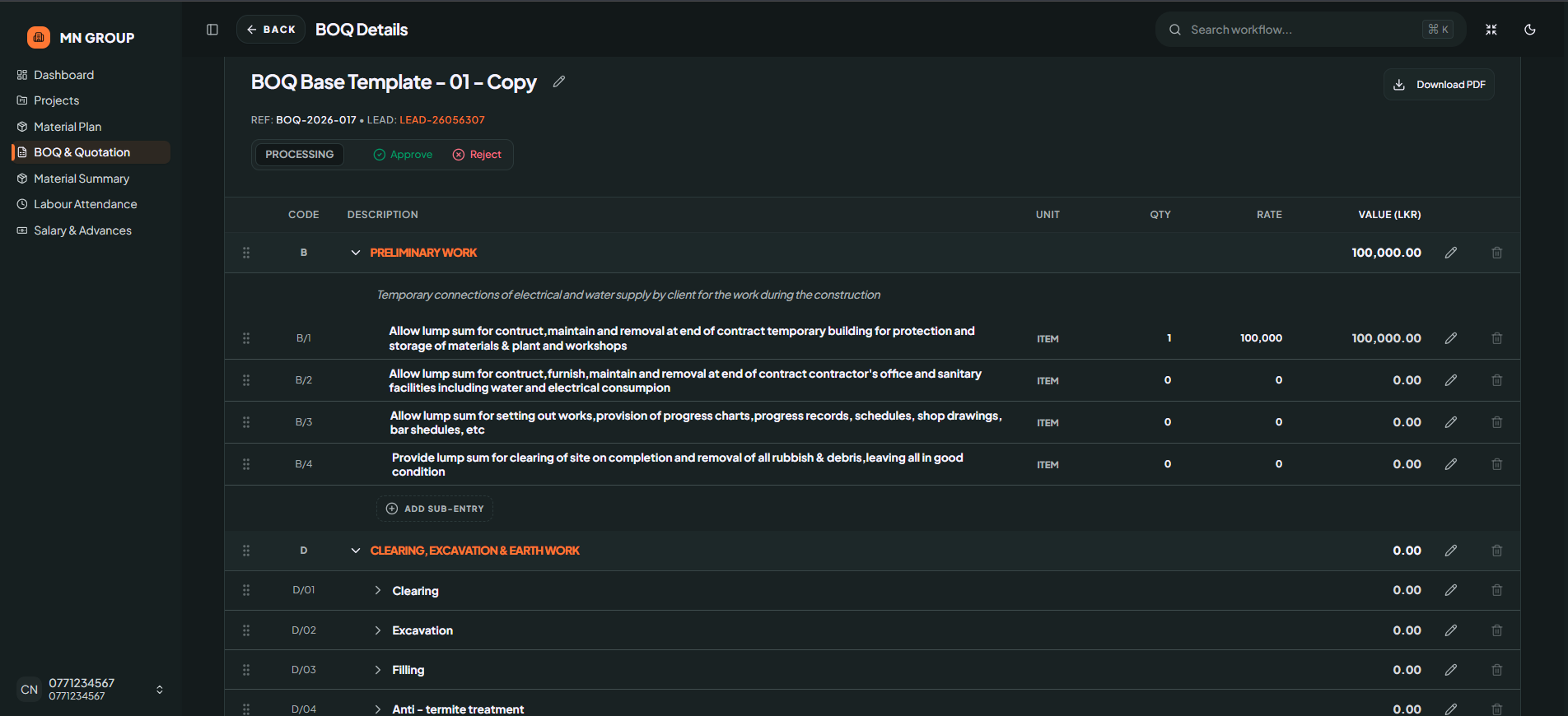Delete the Excavation row

[1497, 630]
